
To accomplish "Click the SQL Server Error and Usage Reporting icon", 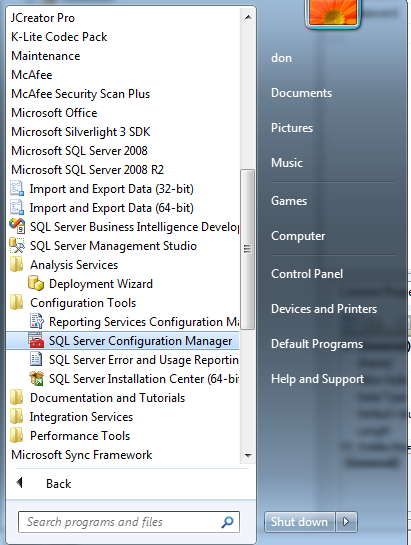I will click(x=36, y=359).
